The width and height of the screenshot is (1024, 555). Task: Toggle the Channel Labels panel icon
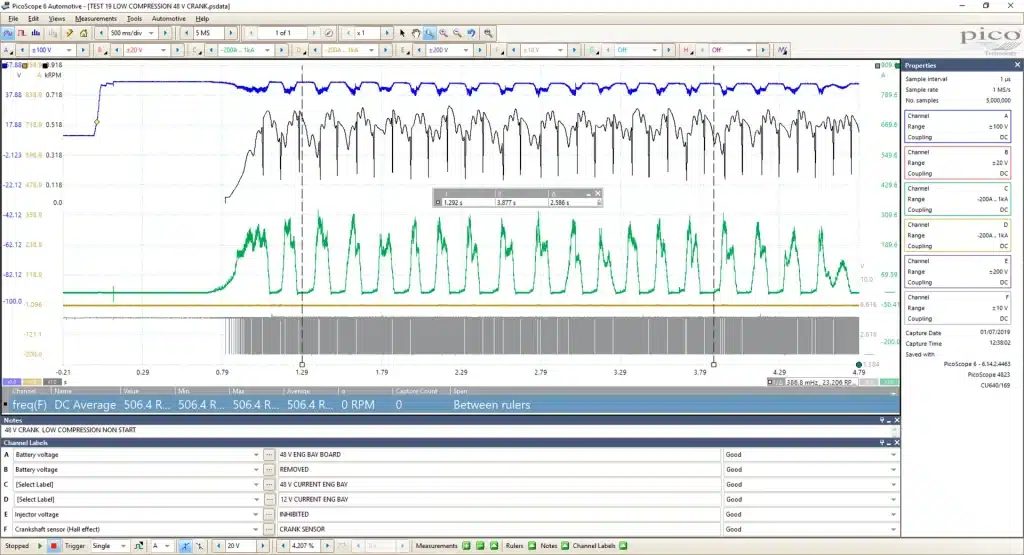point(623,546)
